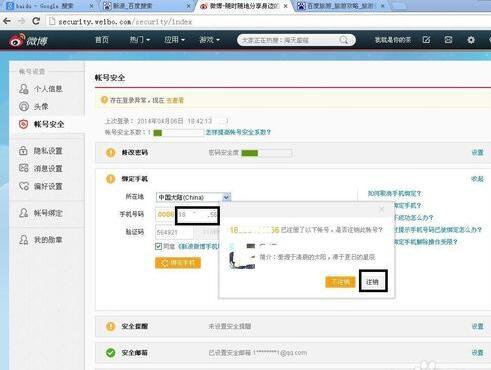Click the phone number input field
The height and width of the screenshot is (370, 491).
click(198, 215)
